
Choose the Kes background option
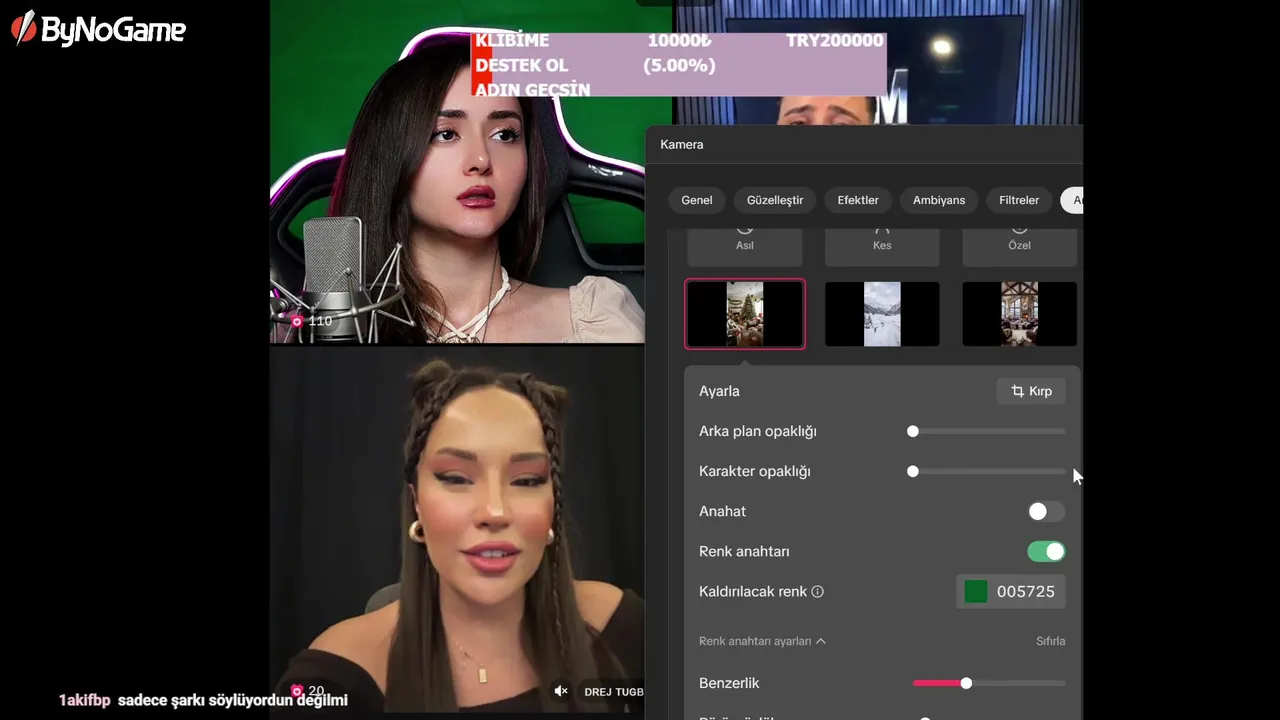pyautogui.click(x=882, y=246)
